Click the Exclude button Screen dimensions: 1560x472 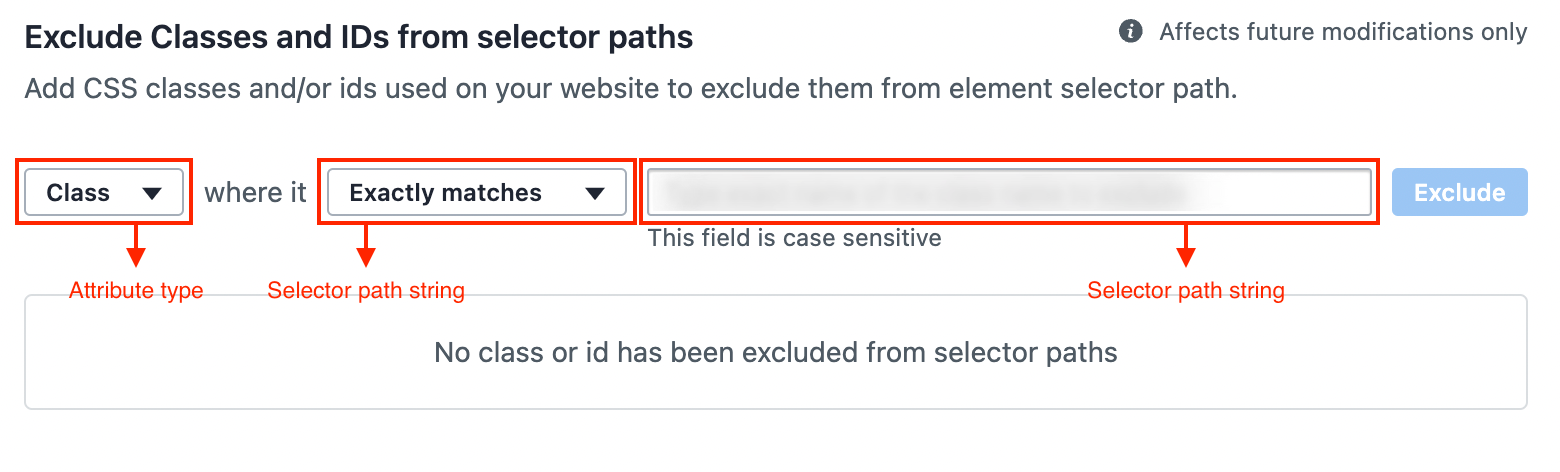click(x=1460, y=193)
